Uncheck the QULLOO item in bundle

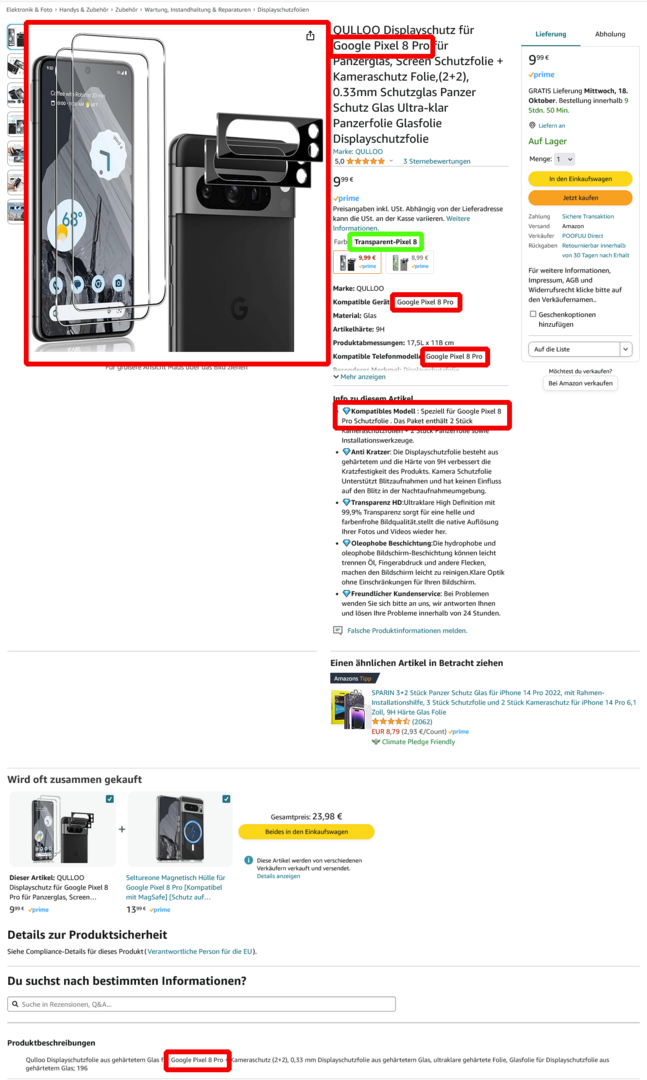click(110, 799)
